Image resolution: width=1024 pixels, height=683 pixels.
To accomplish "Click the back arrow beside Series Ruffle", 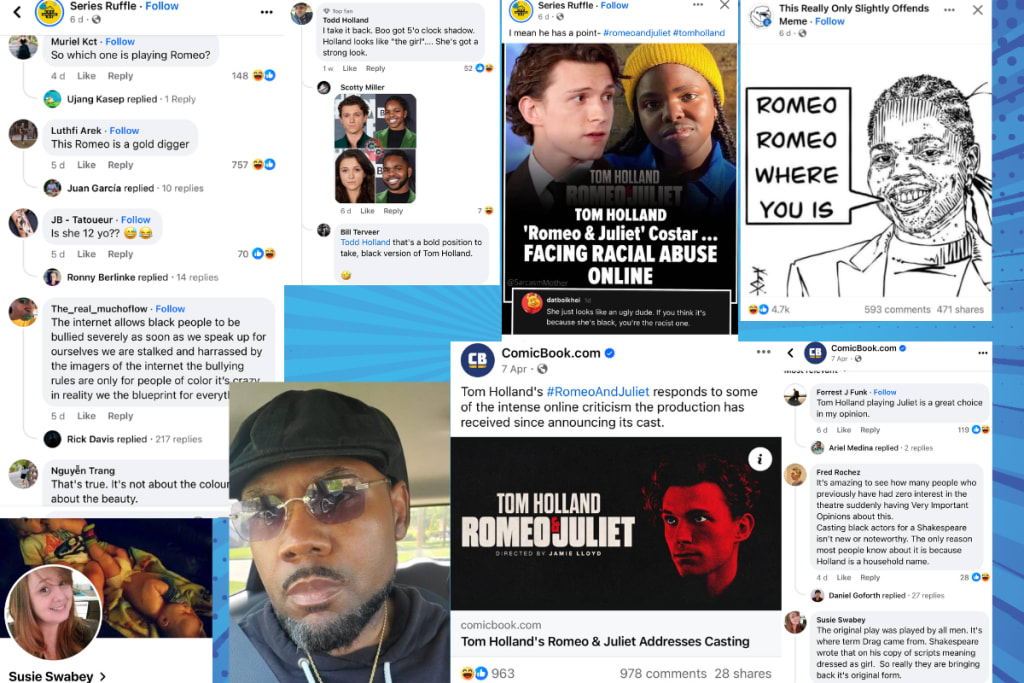I will [x=18, y=11].
